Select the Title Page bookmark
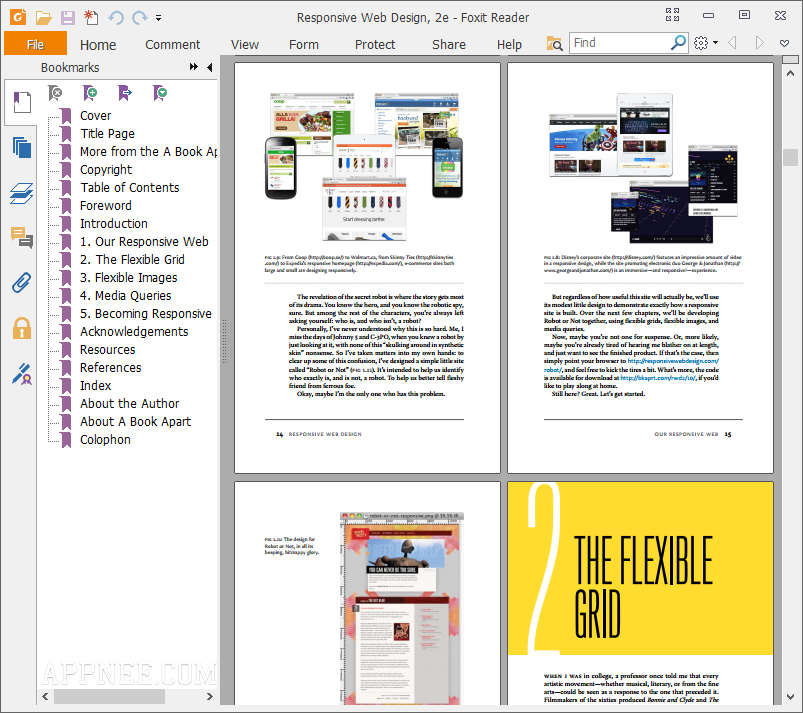Viewport: 803px width, 713px height. pos(108,134)
